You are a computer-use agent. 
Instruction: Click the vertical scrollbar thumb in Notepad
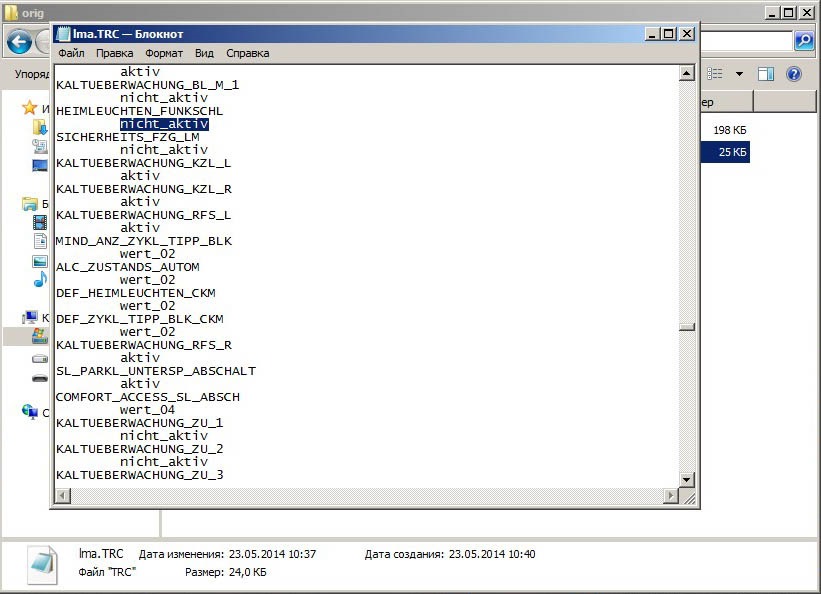pos(686,327)
